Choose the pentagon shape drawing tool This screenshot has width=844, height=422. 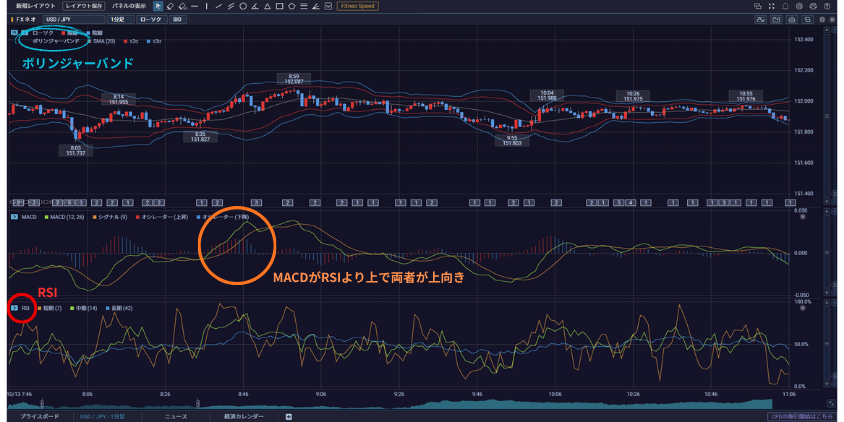click(x=290, y=6)
